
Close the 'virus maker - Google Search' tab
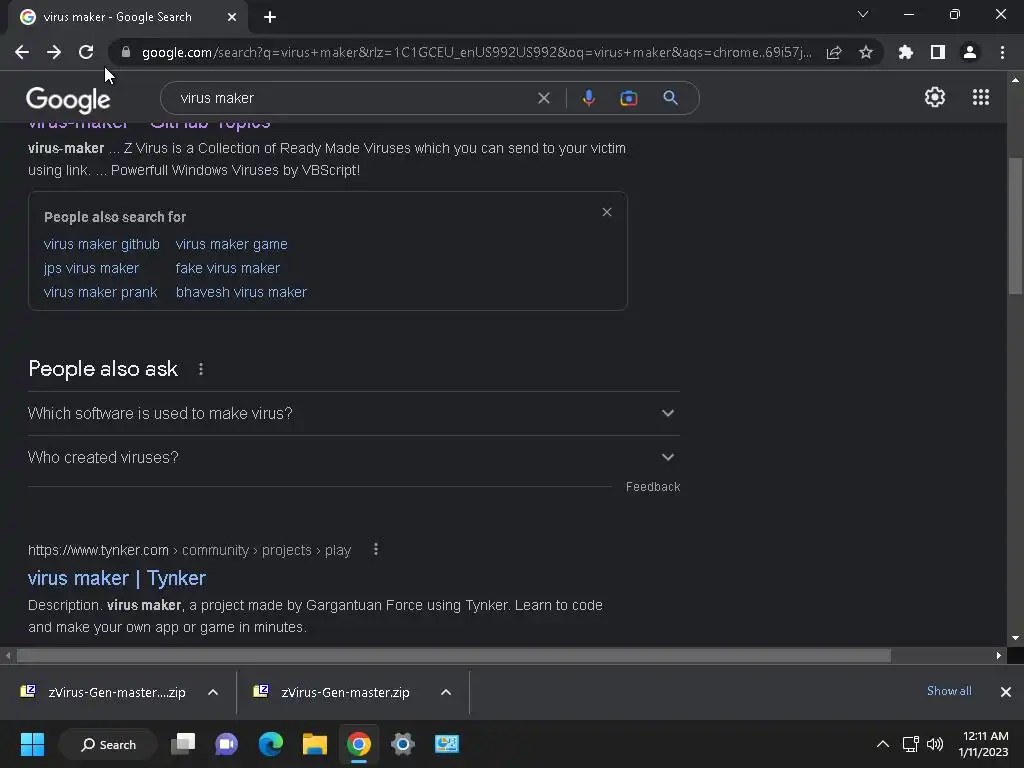tap(232, 17)
